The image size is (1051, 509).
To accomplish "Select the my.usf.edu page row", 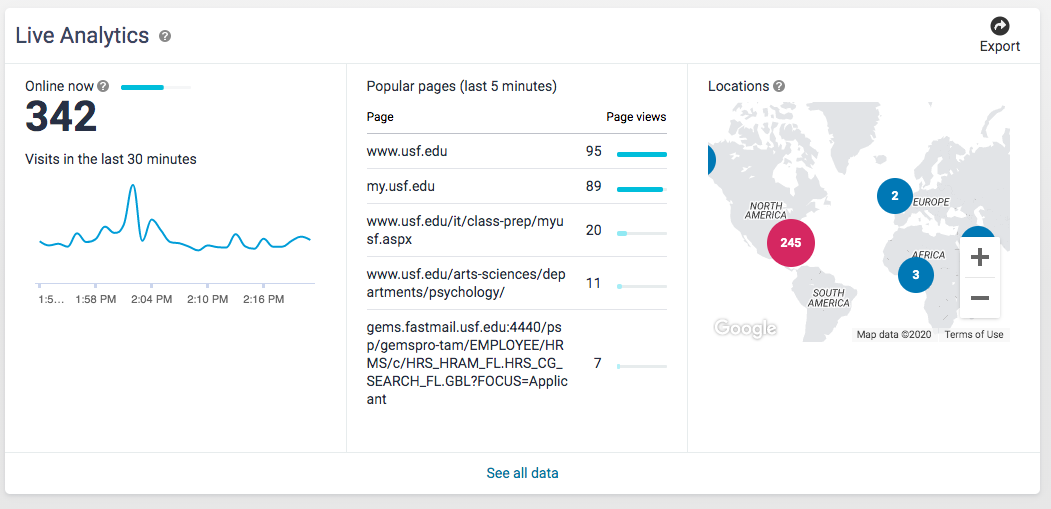I will click(x=401, y=186).
